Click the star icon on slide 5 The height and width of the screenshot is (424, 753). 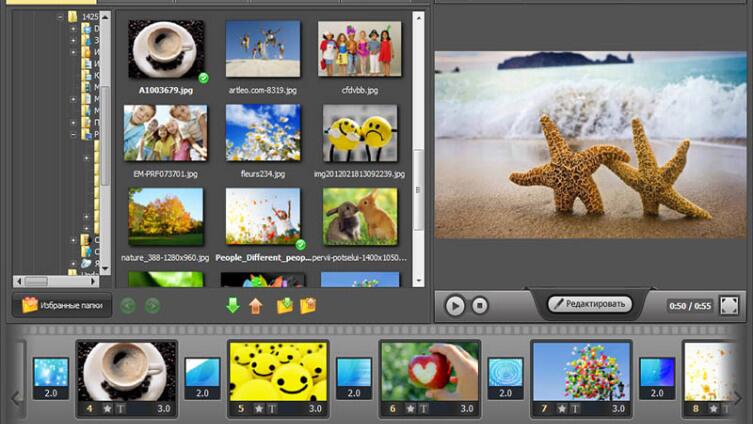click(259, 409)
